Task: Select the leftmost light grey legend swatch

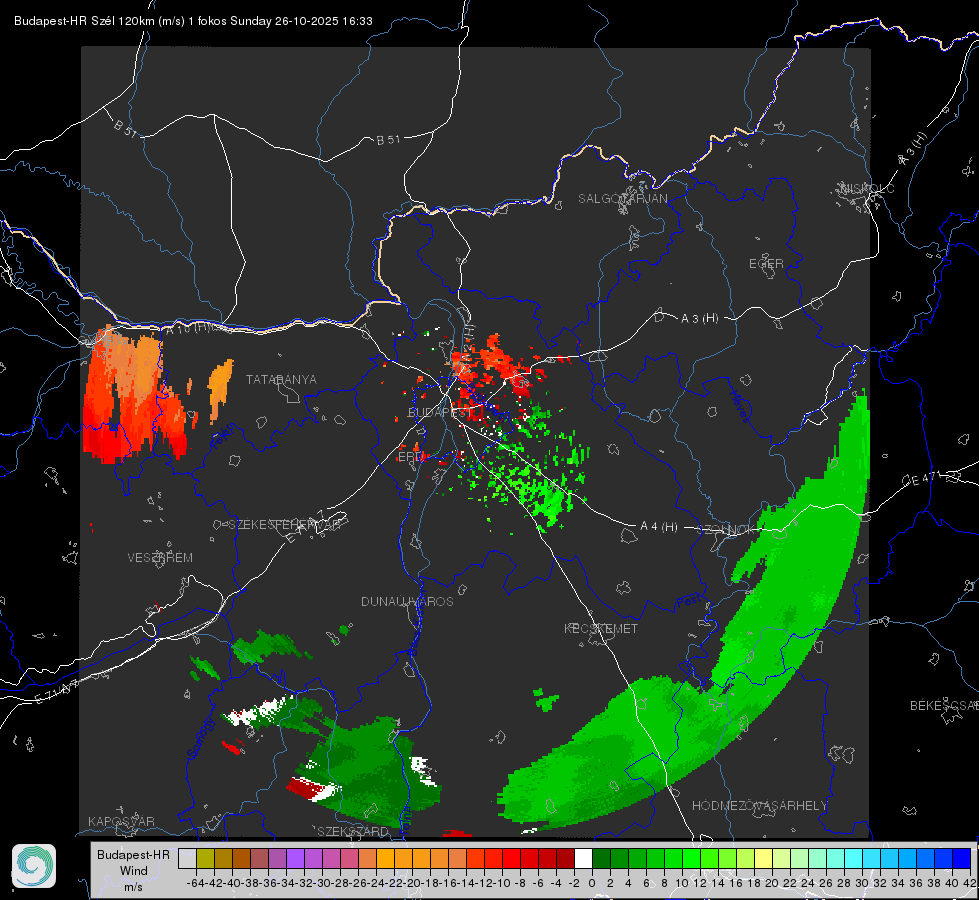Action: [187, 859]
